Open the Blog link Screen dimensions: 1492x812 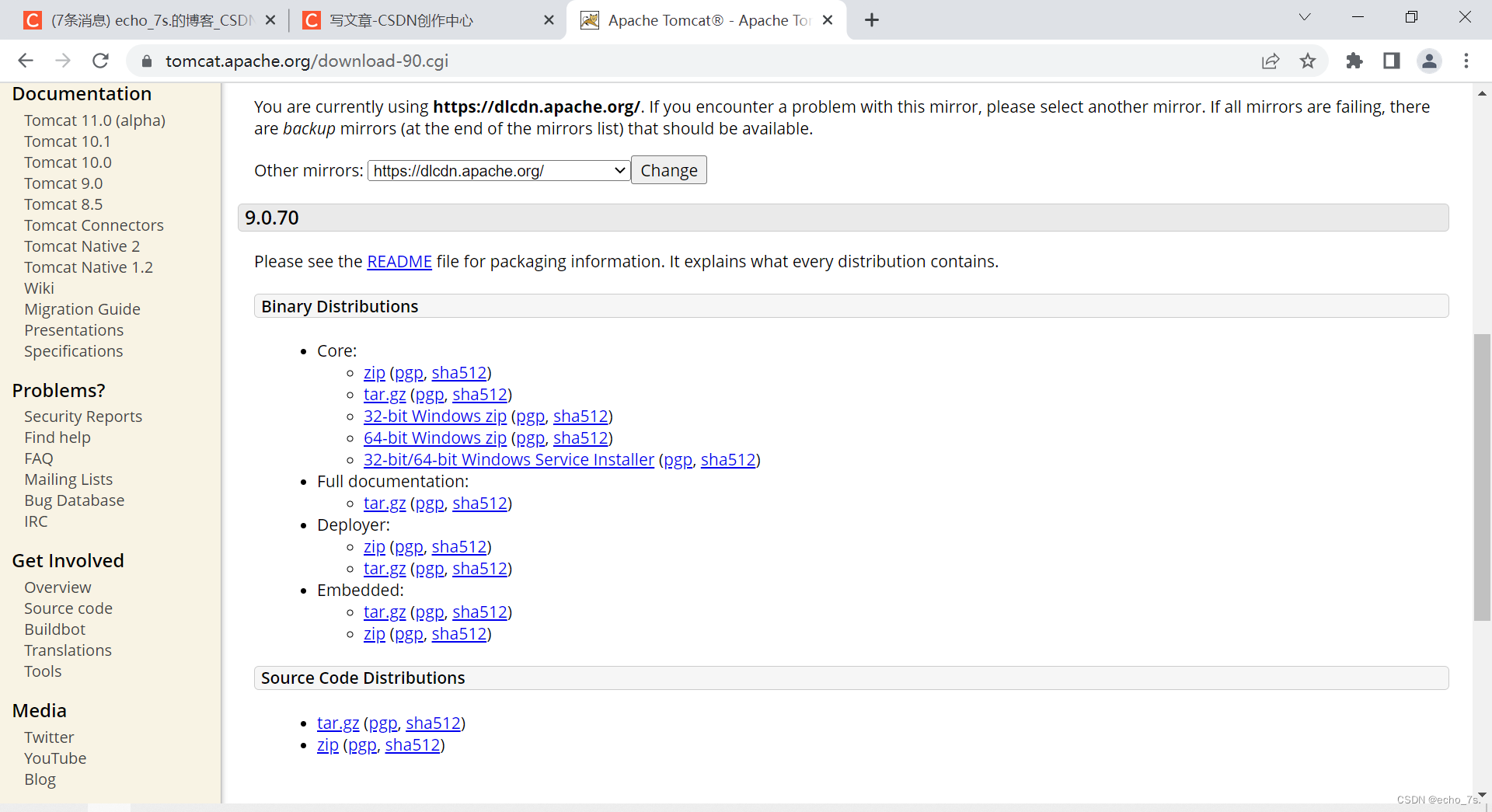[40, 779]
